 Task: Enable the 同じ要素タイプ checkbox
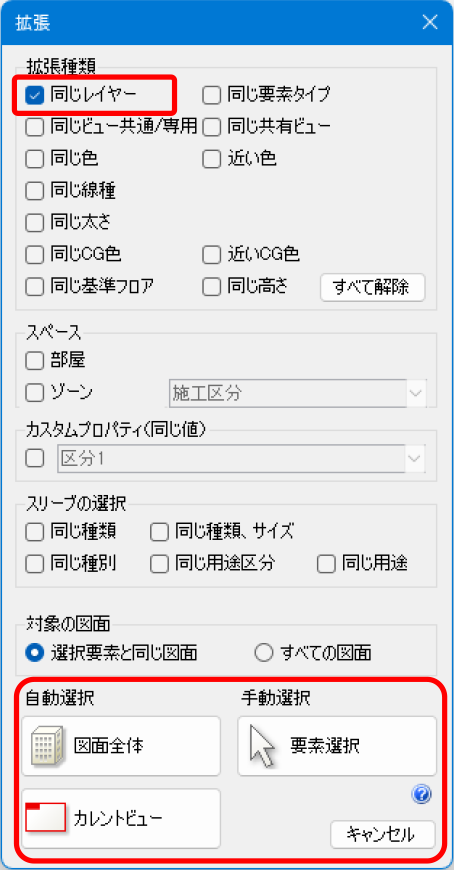click(211, 96)
